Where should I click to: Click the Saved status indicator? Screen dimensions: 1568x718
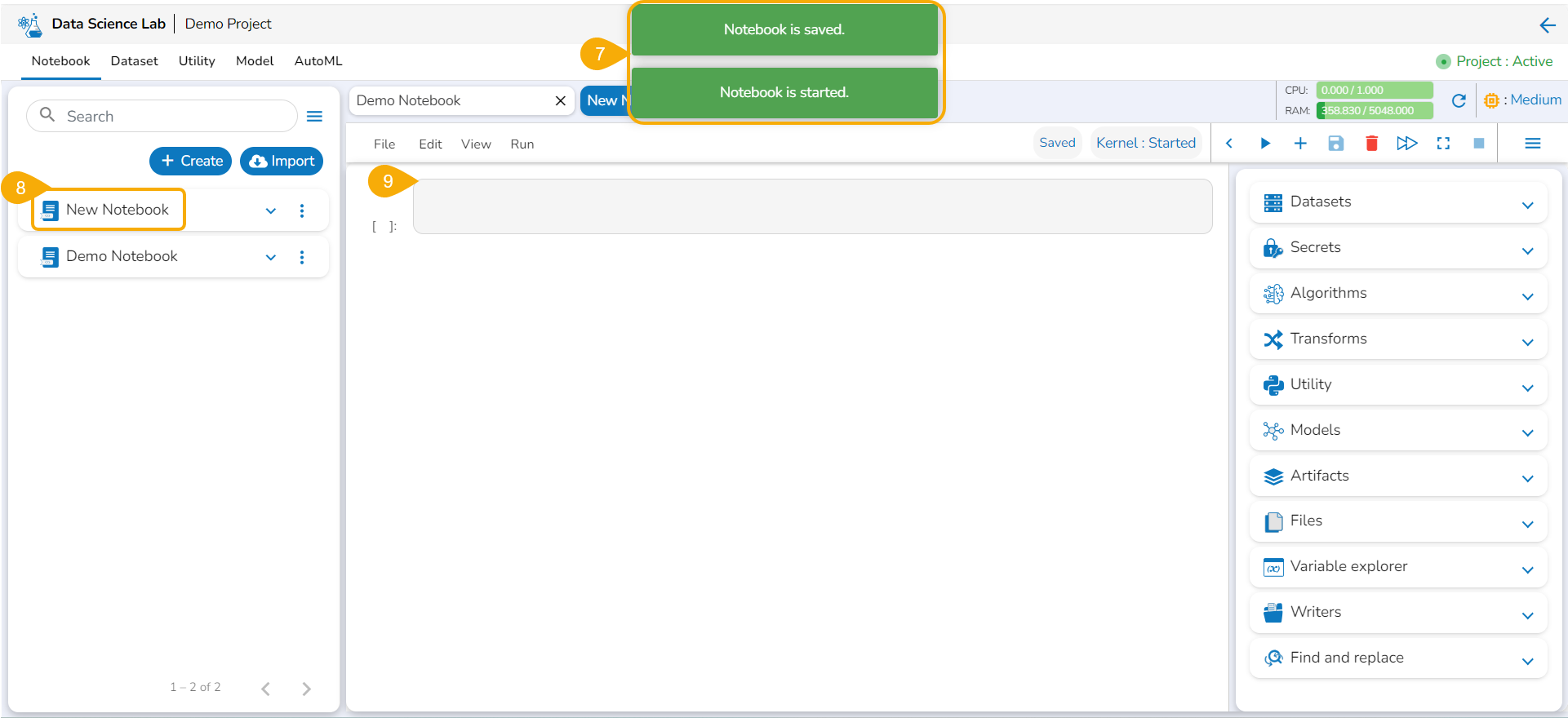(1057, 143)
